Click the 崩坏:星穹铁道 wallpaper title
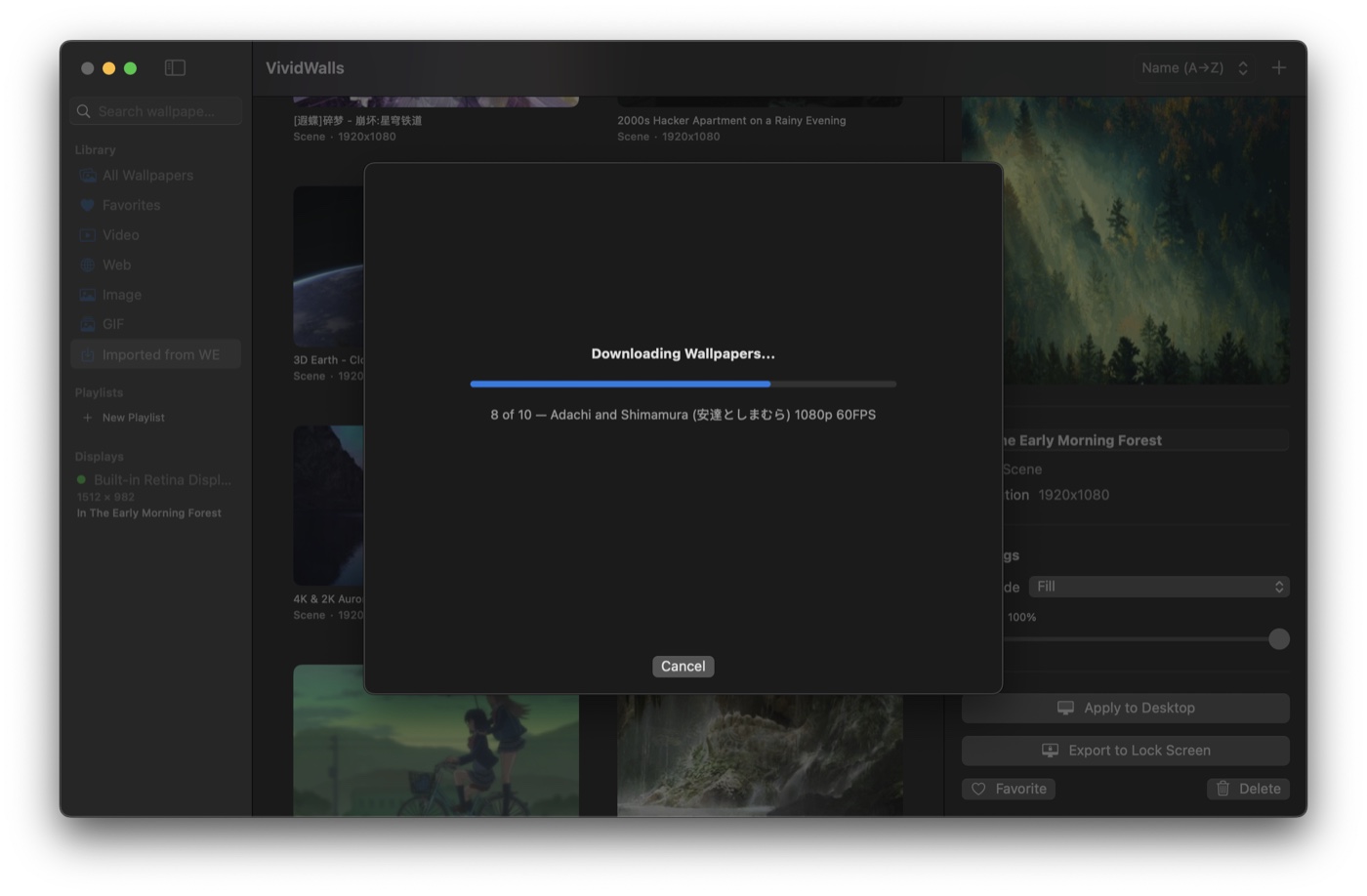Image resolution: width=1367 pixels, height=896 pixels. (357, 121)
